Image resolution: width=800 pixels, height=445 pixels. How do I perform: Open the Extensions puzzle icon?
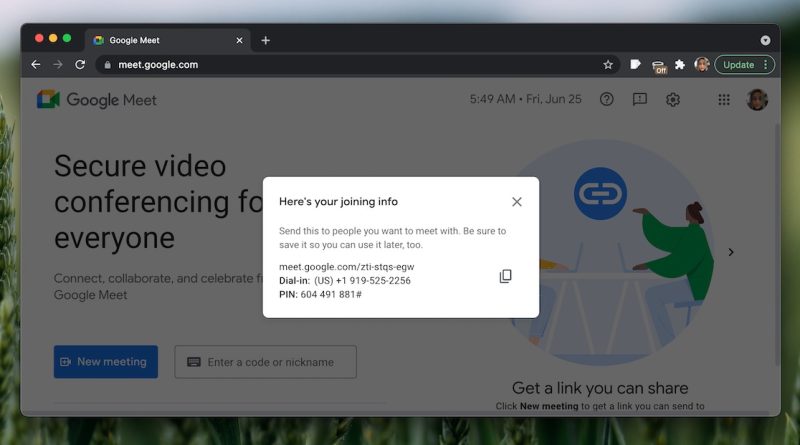pos(680,65)
